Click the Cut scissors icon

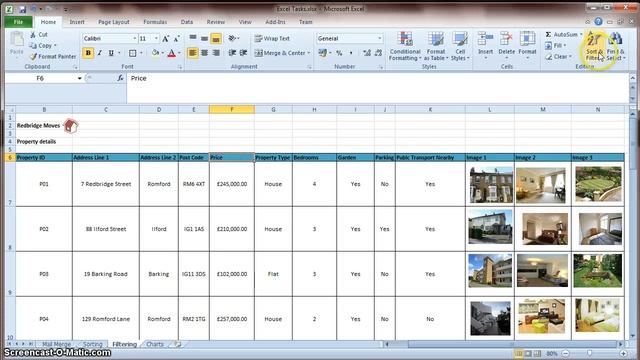click(33, 35)
